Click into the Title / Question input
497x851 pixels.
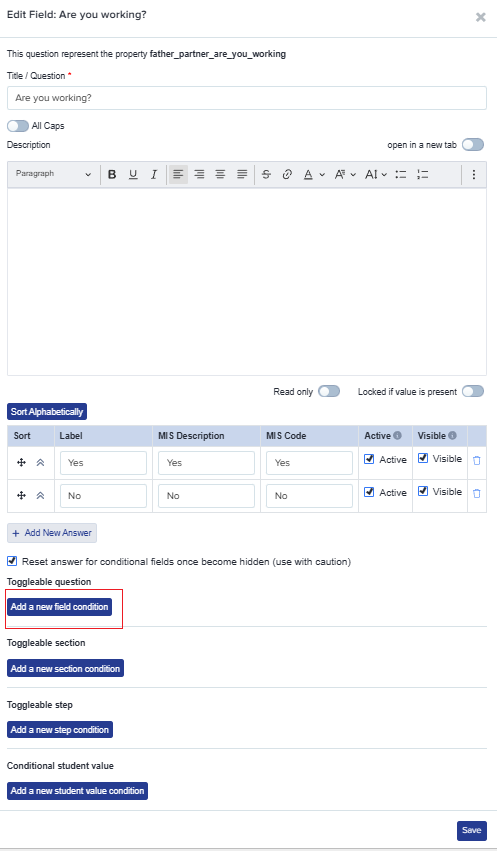(247, 98)
